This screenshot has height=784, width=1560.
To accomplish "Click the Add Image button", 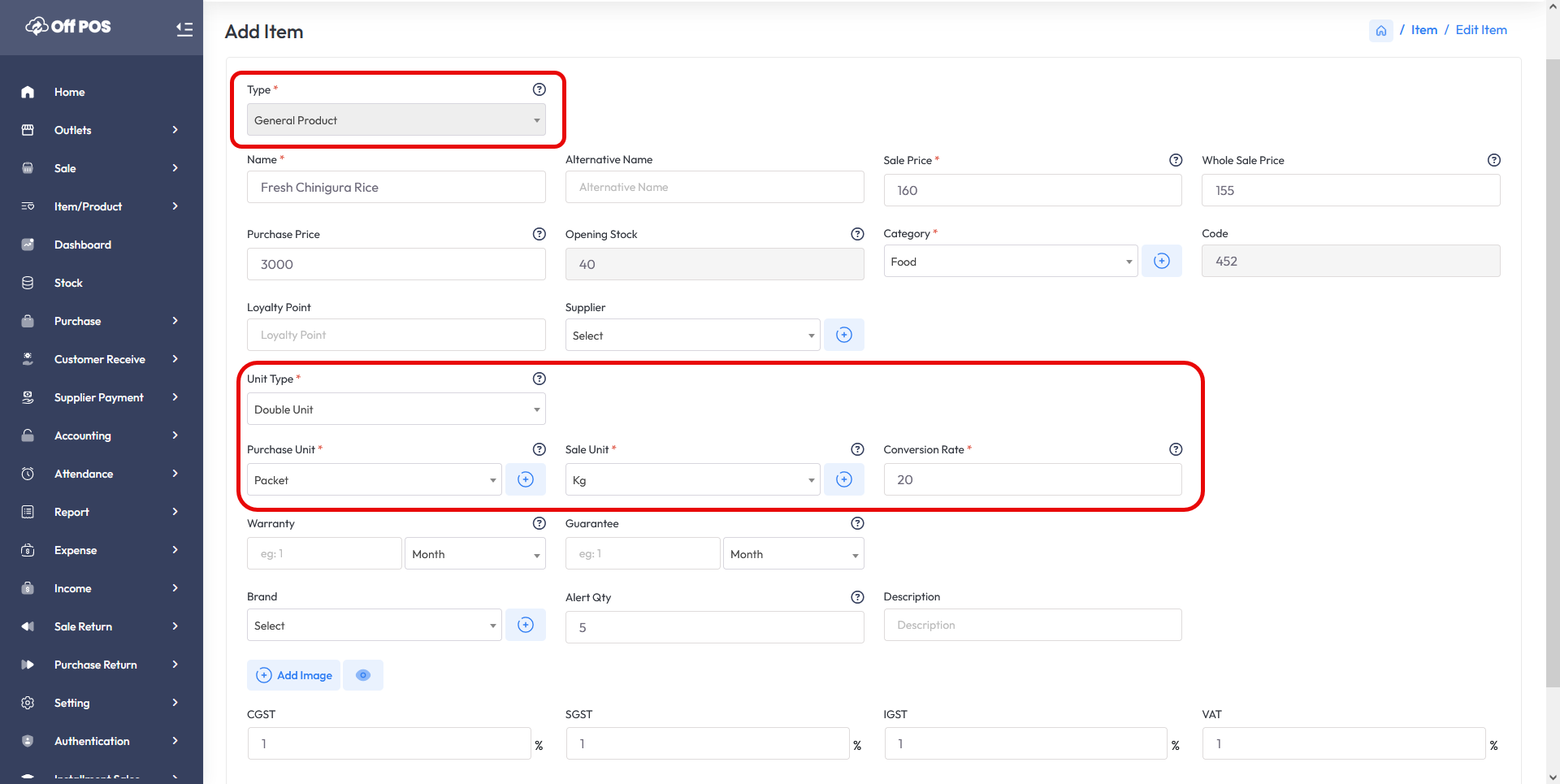I will 294,675.
